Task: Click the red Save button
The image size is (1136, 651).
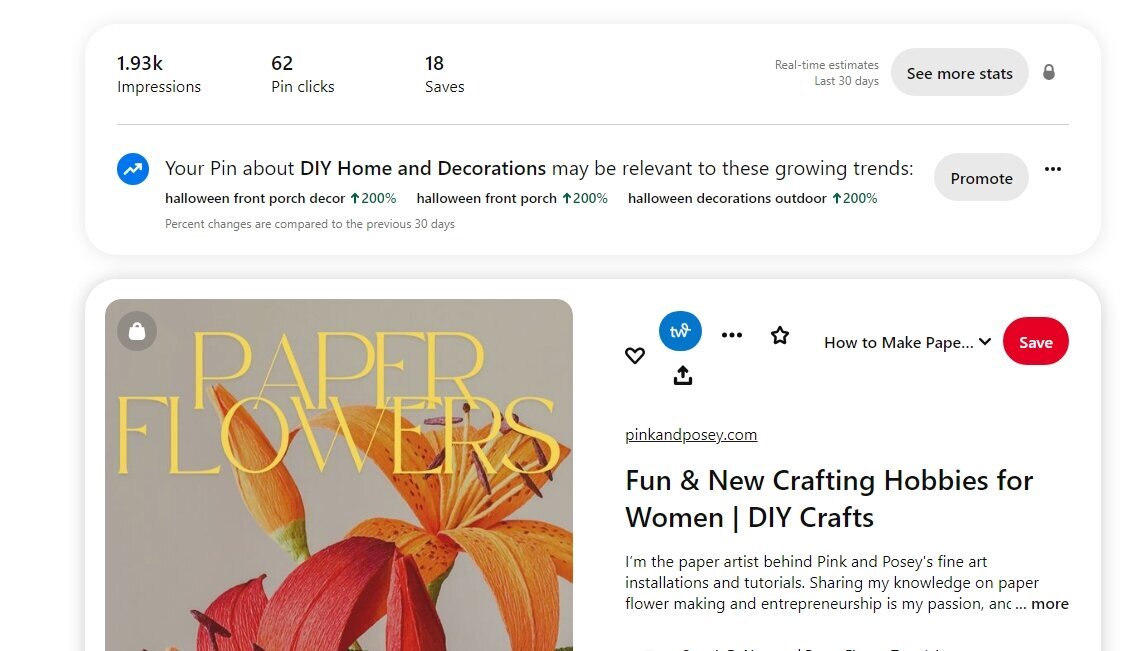Action: [1035, 342]
